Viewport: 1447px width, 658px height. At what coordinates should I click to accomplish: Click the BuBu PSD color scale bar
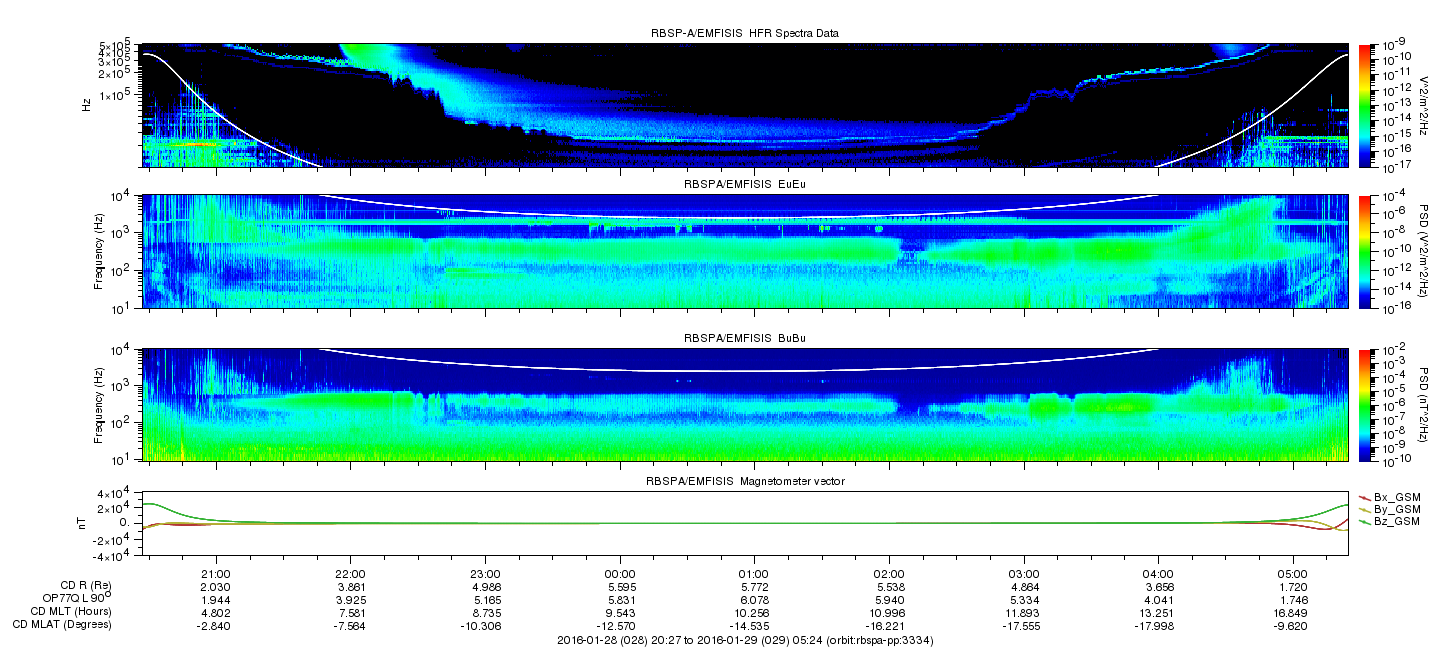pos(1364,404)
